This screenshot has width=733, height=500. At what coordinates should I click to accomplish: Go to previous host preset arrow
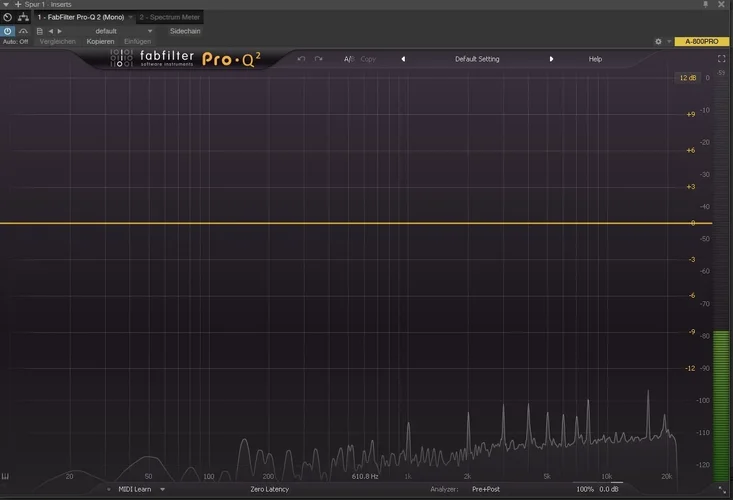tap(51, 31)
